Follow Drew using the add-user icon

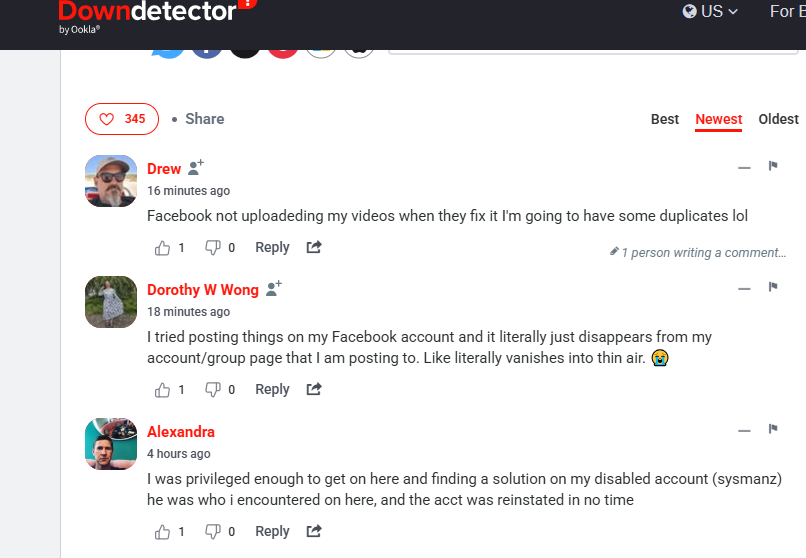point(196,168)
